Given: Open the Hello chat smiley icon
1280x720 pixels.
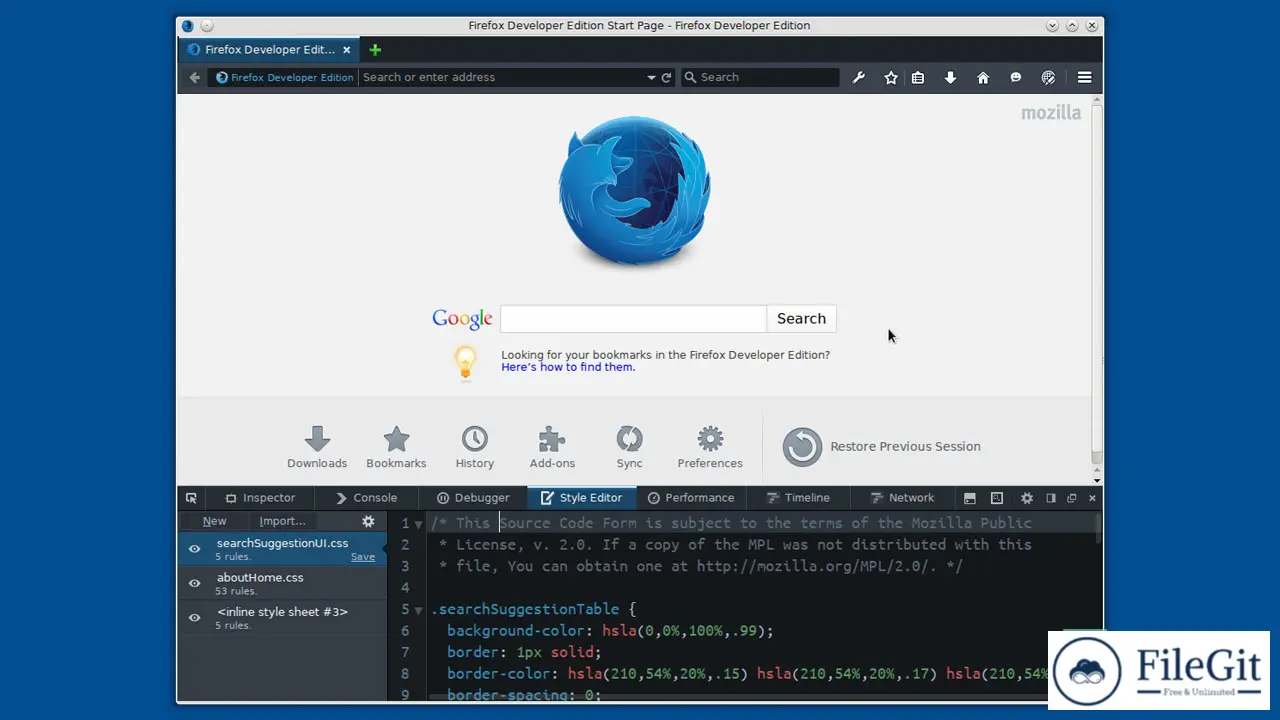Looking at the screenshot, I should (1016, 77).
